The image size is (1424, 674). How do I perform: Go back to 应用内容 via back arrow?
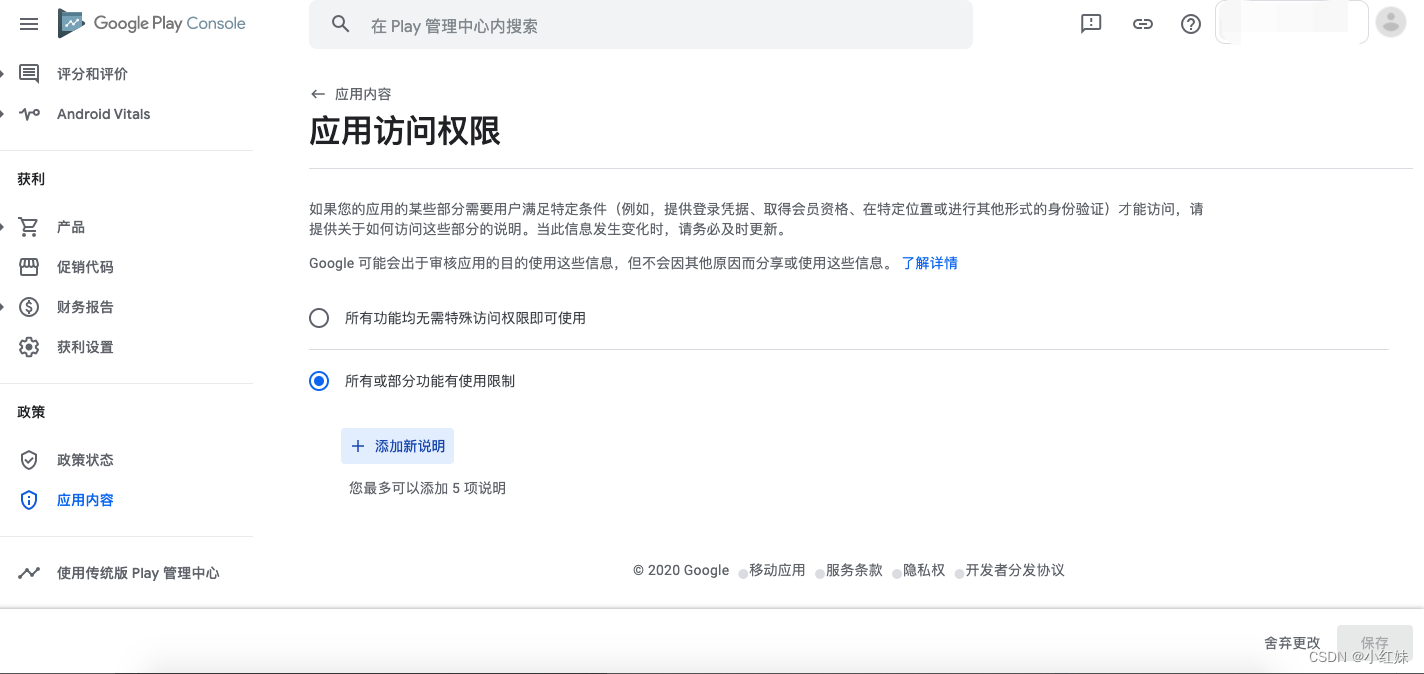click(317, 93)
